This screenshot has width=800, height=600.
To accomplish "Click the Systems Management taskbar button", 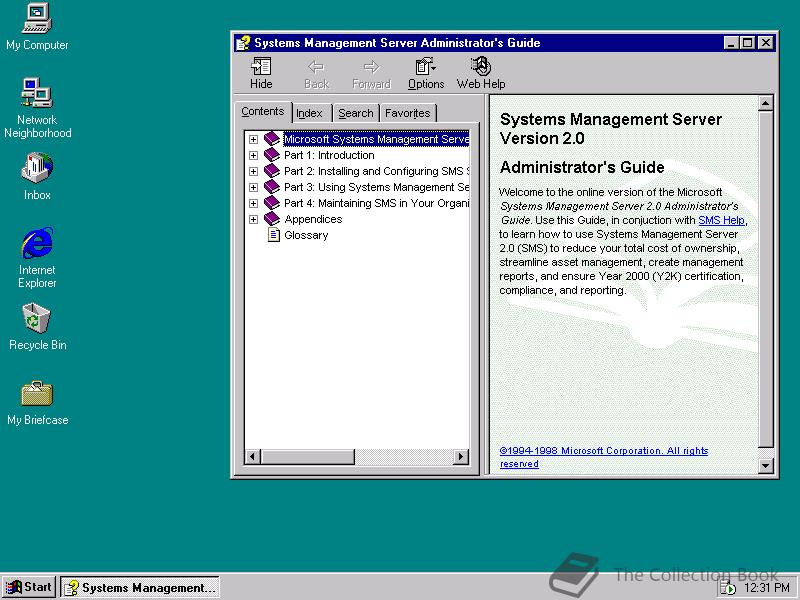I will point(140,587).
